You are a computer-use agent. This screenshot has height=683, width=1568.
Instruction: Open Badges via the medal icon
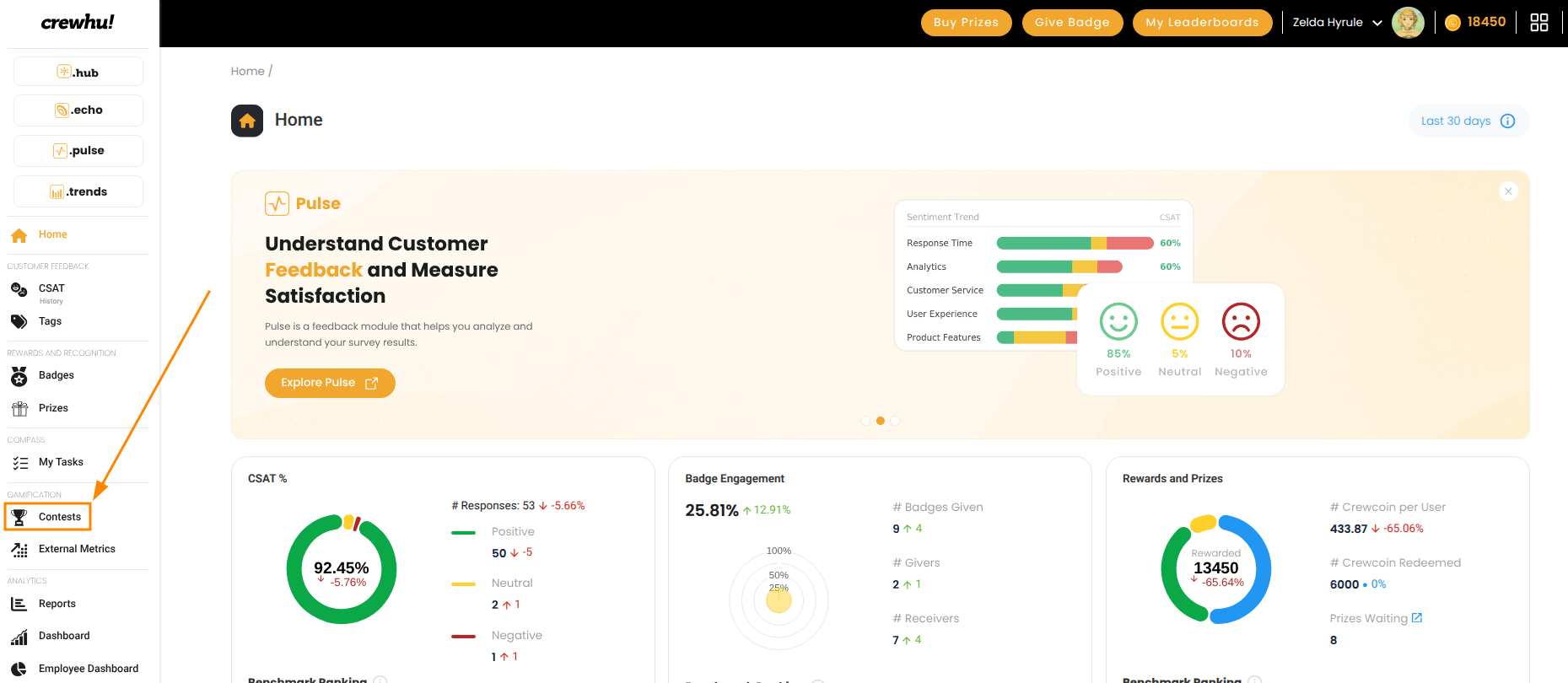[x=19, y=376]
